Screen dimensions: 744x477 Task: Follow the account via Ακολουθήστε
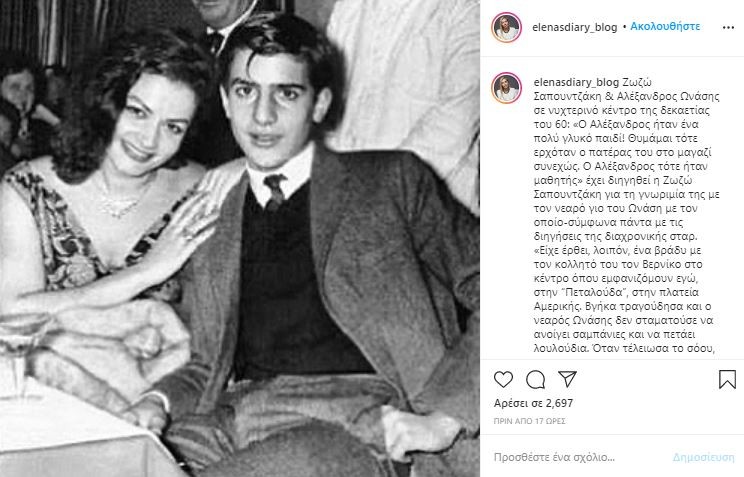[665, 27]
